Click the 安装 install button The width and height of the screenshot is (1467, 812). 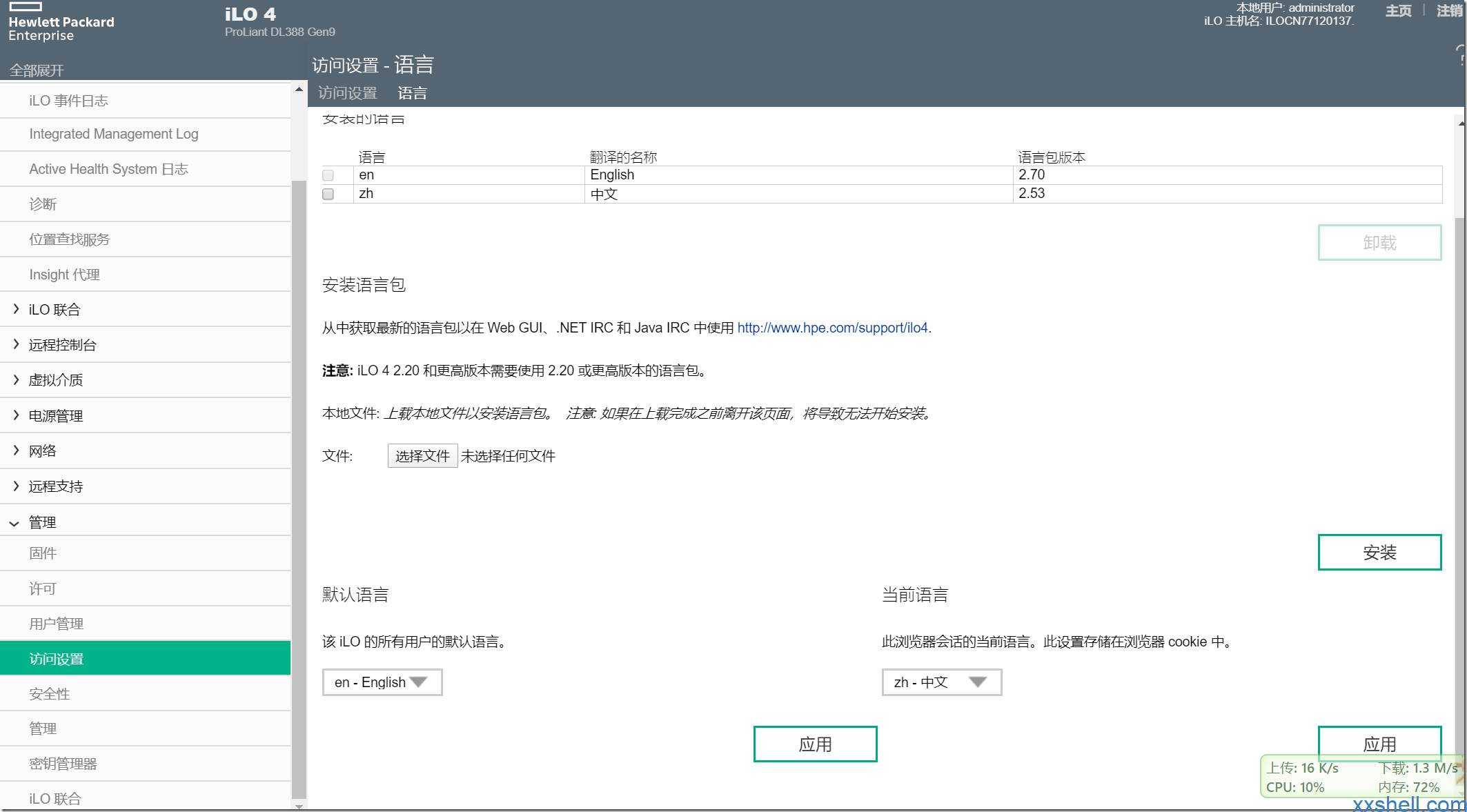click(1379, 553)
